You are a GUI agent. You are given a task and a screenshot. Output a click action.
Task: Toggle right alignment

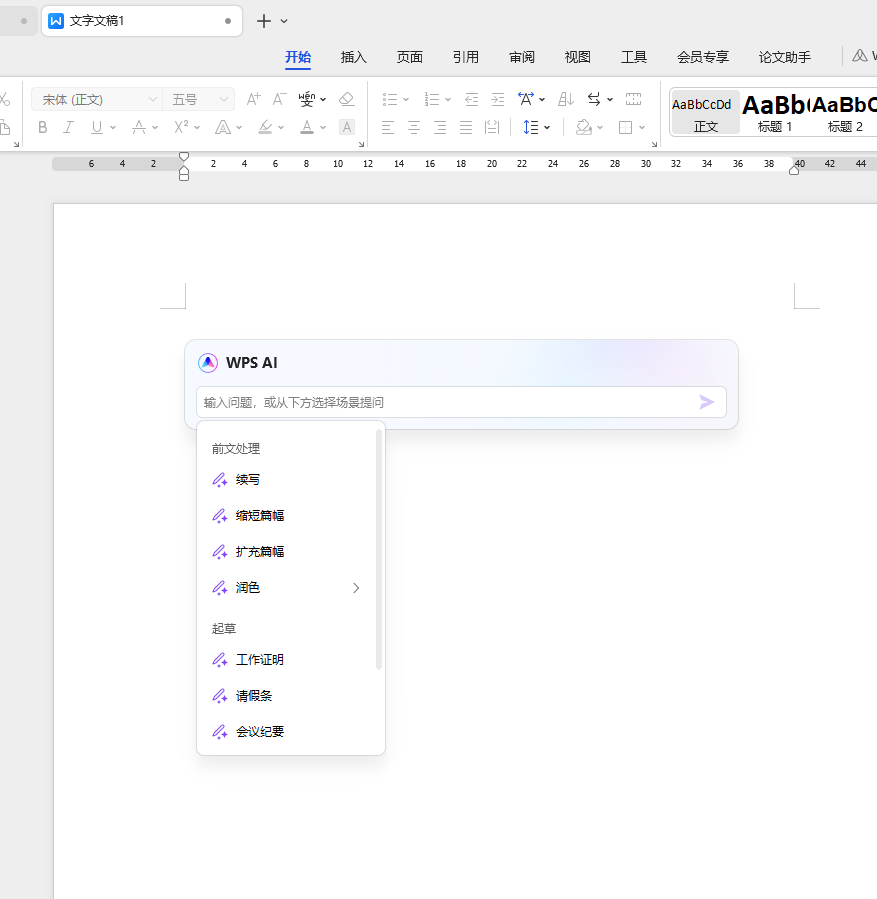(440, 127)
